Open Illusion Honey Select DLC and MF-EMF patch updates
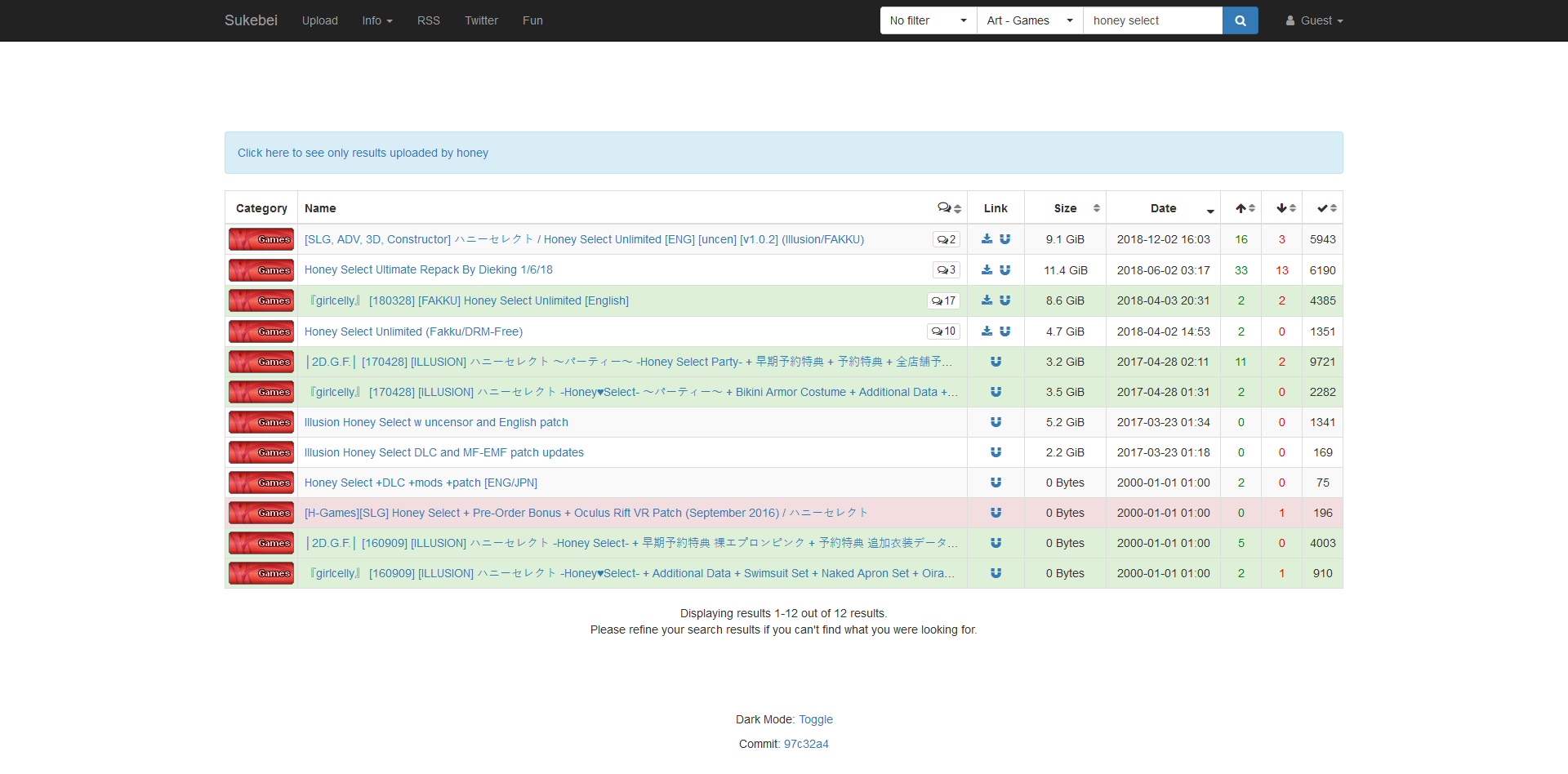1568x774 pixels. (443, 452)
